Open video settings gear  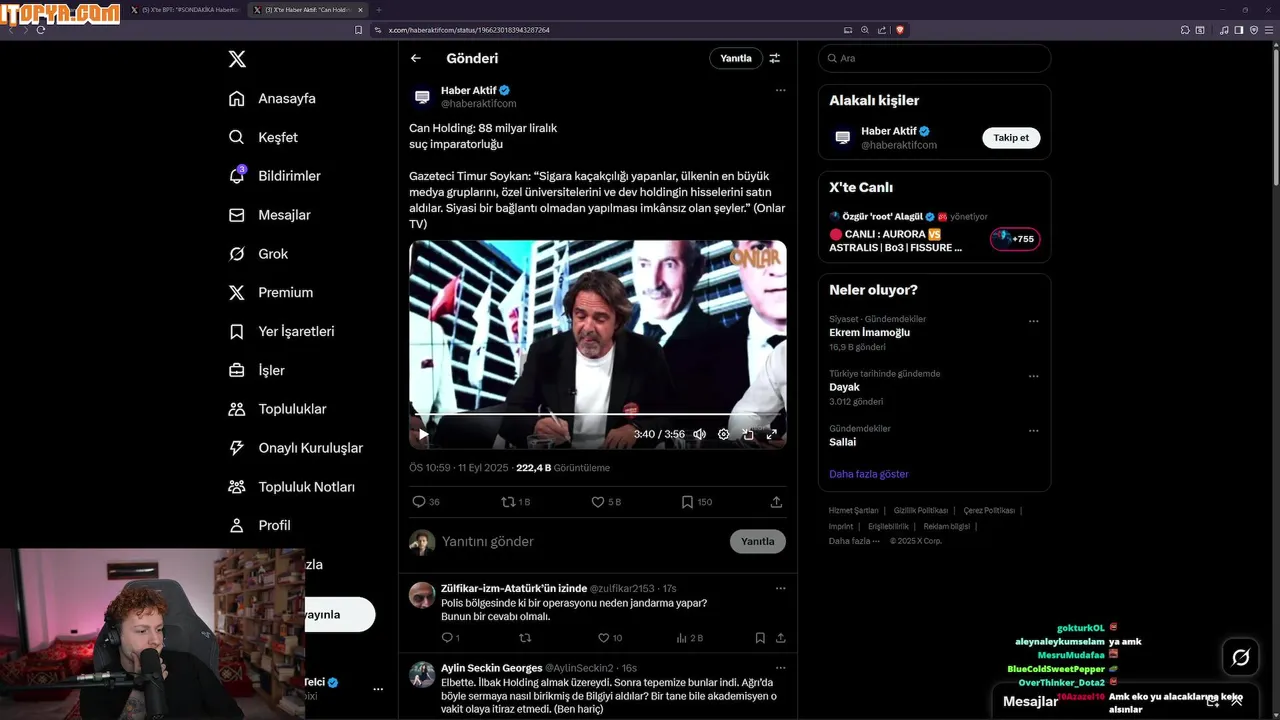point(724,434)
